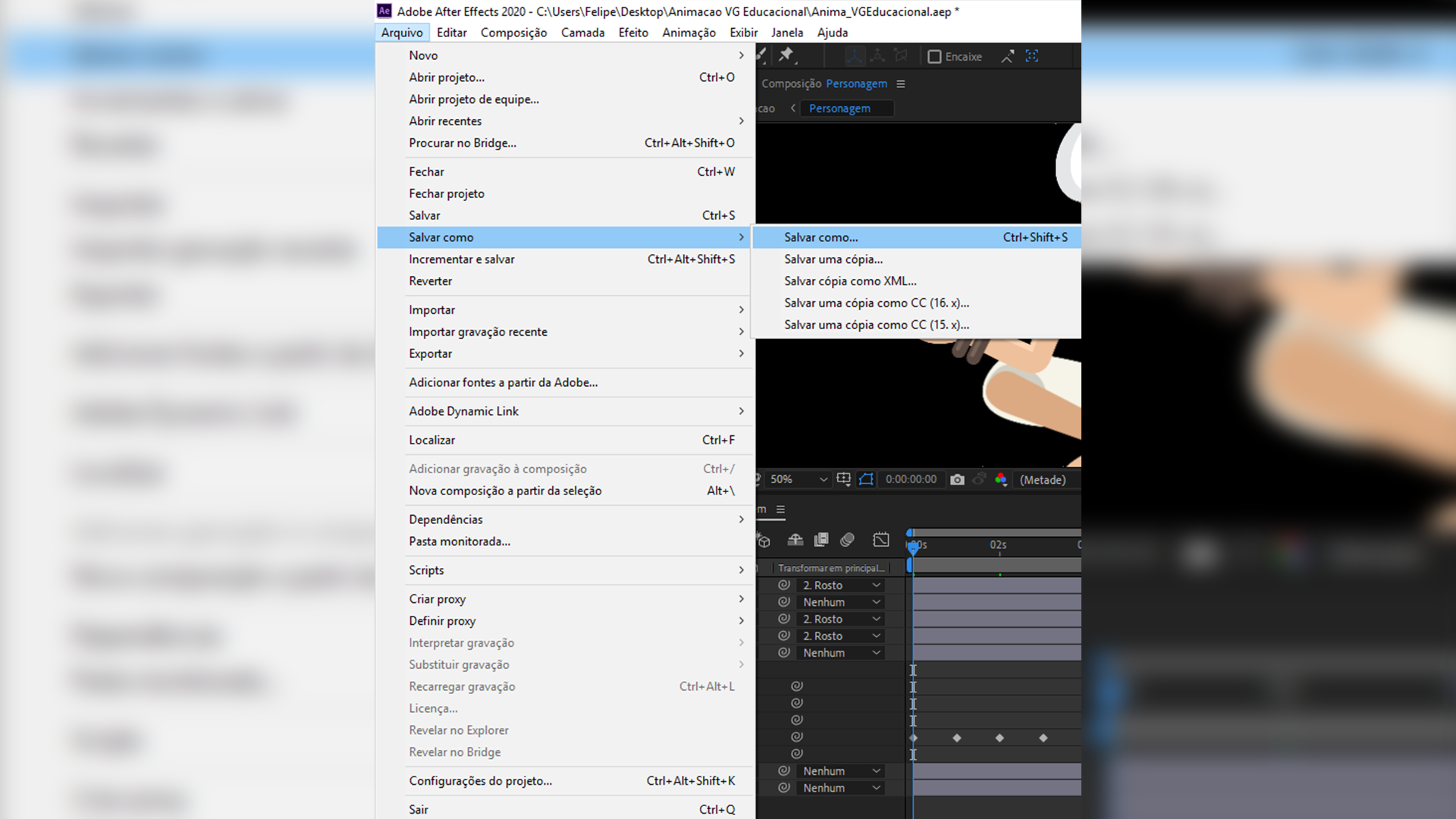Click pick whip beside first Nenhum row

784,602
